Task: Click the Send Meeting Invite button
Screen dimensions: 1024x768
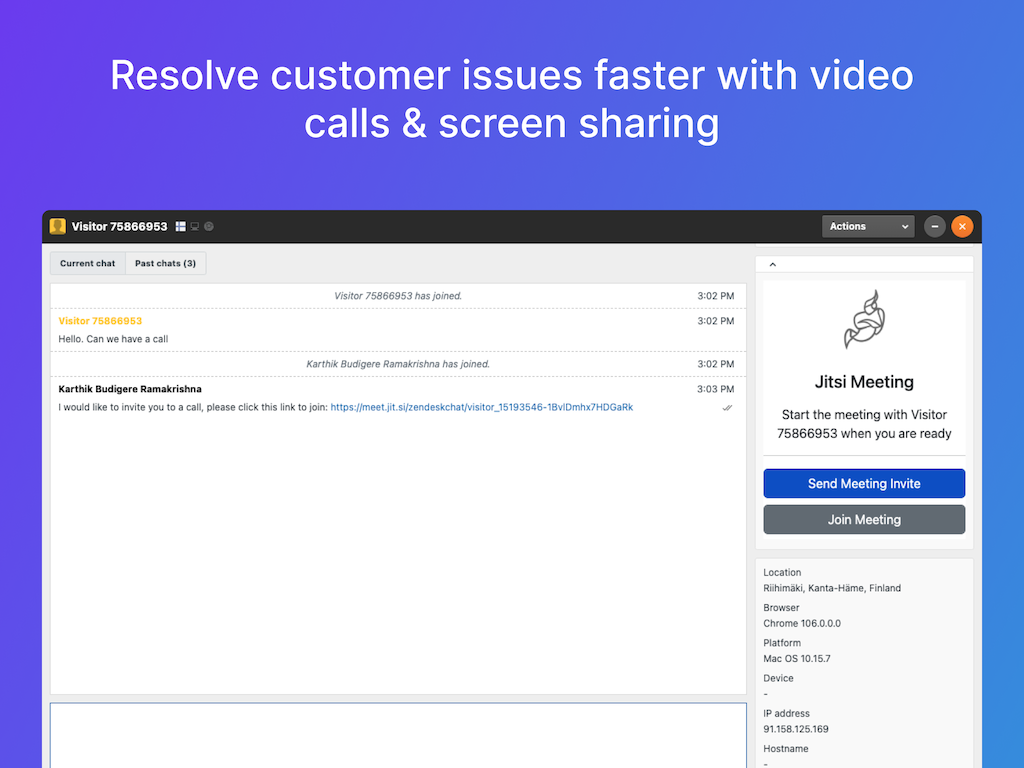Action: (864, 484)
